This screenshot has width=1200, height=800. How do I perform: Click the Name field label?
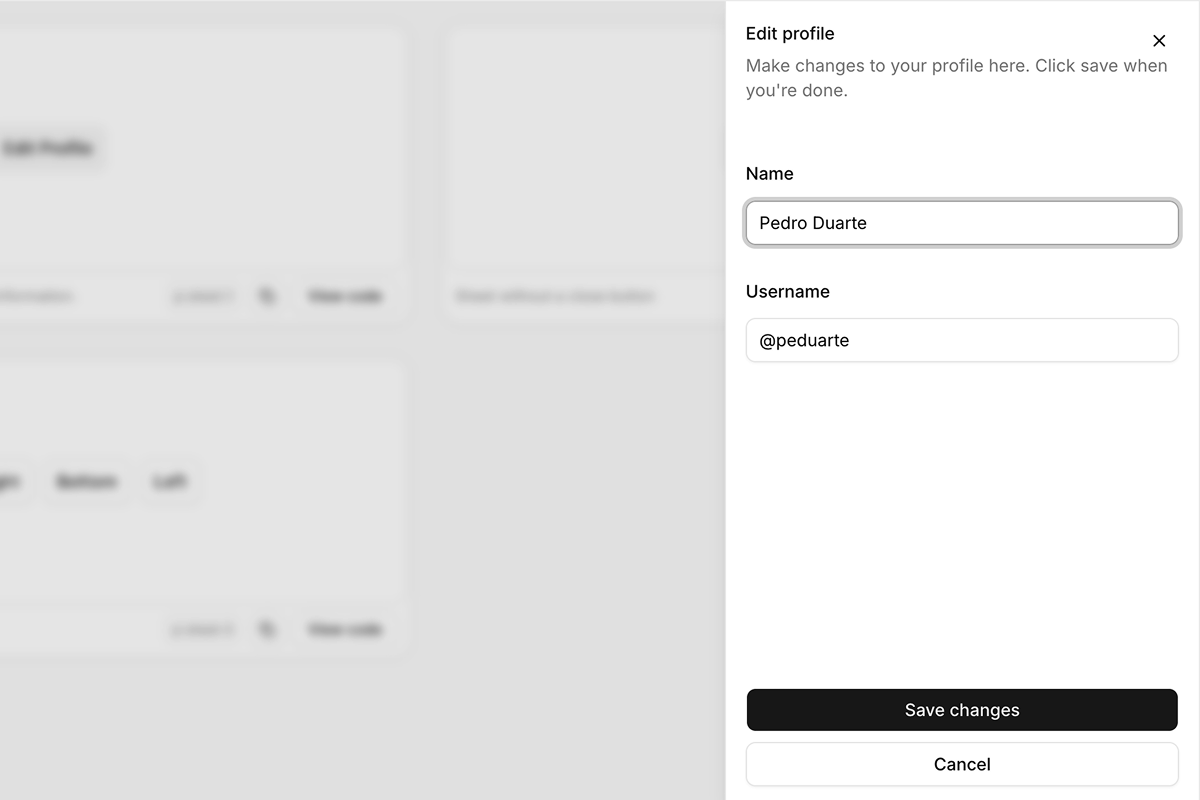(x=769, y=174)
